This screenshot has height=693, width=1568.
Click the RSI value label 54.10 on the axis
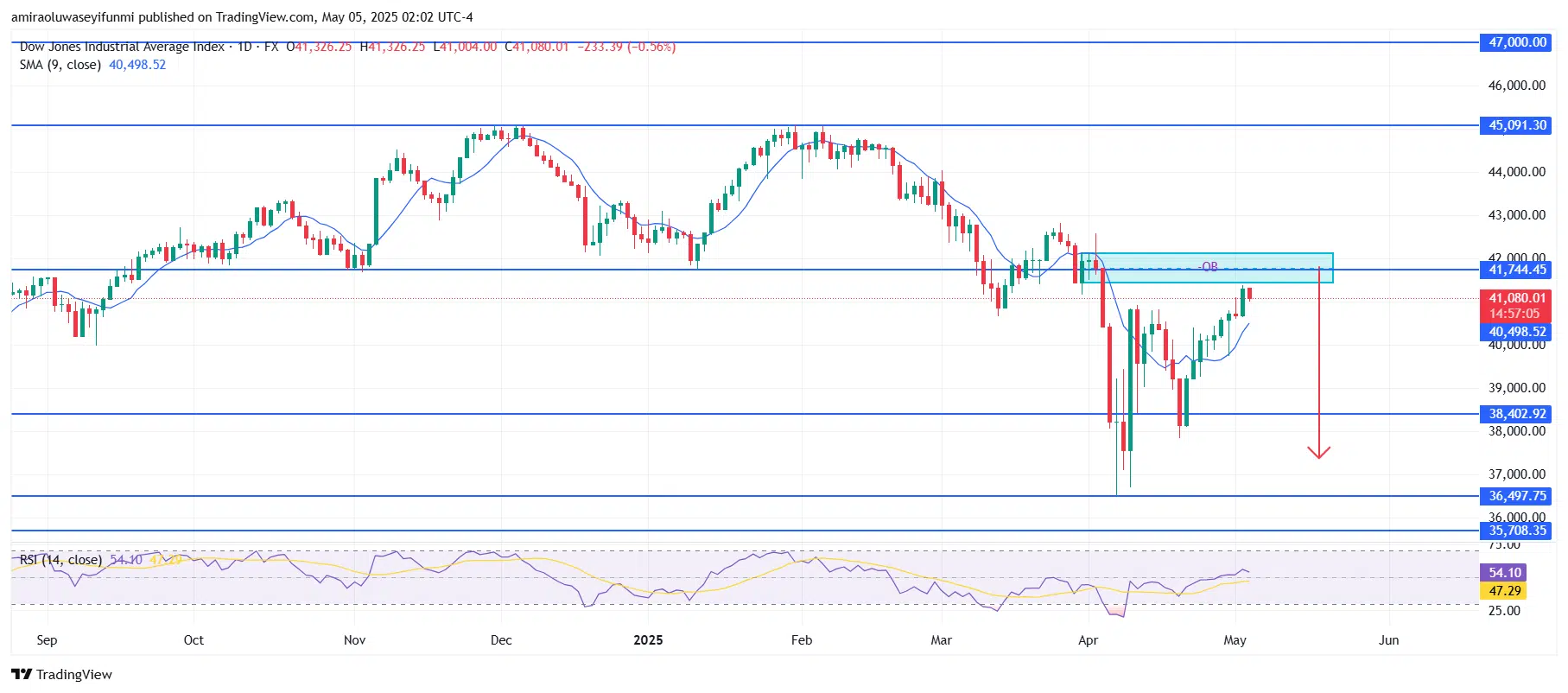coord(1504,573)
